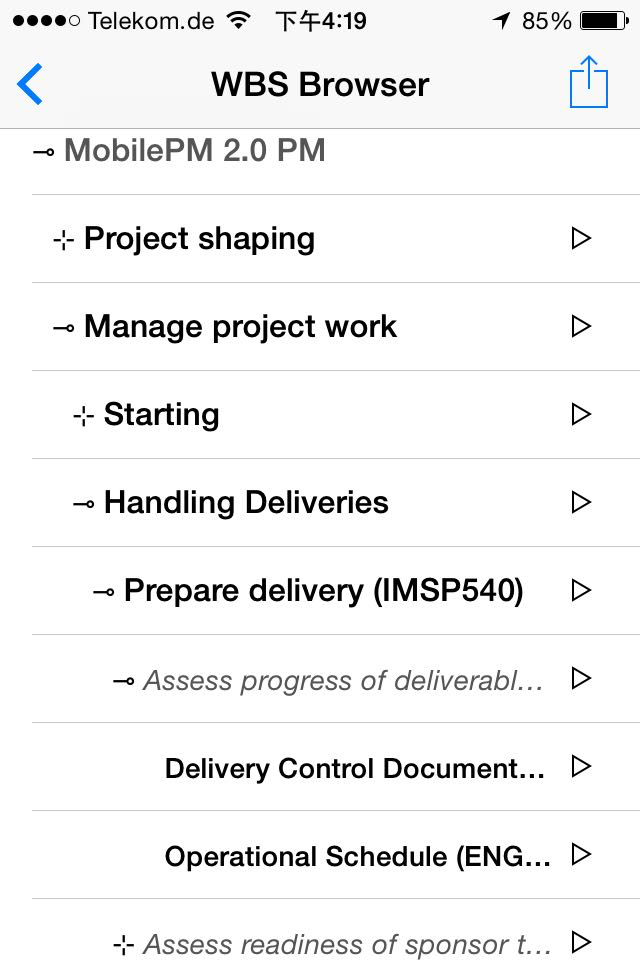The image size is (640, 960).
Task: Tap the blue back arrow
Action: pyautogui.click(x=31, y=84)
